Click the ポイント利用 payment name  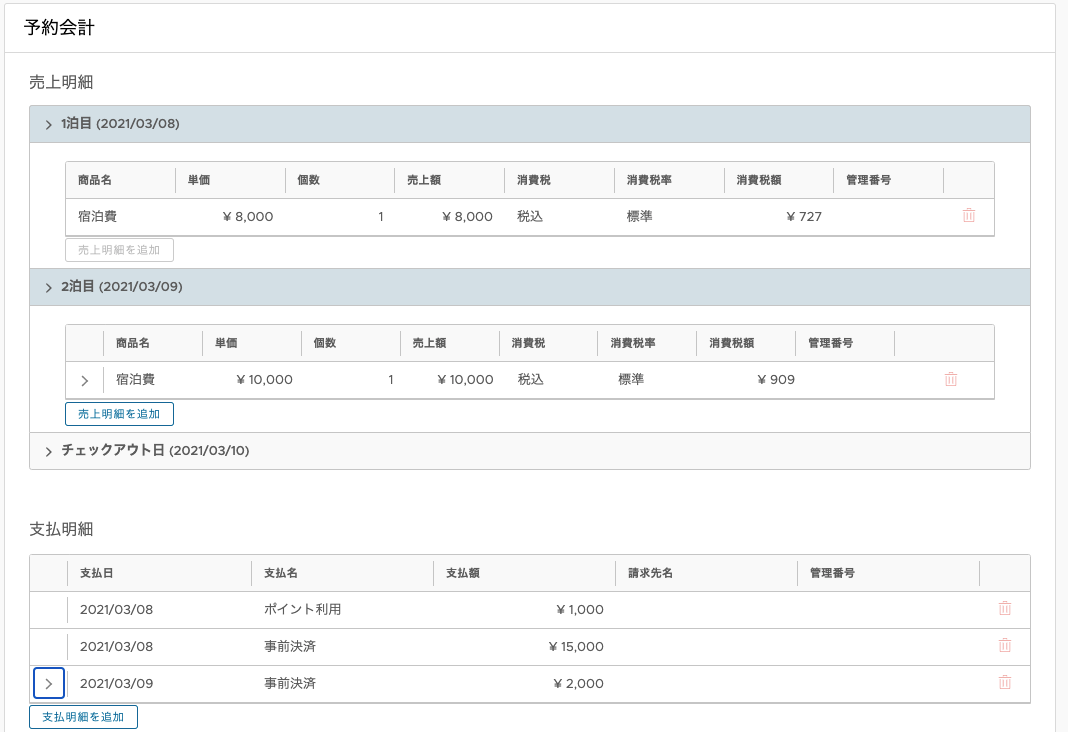302,609
